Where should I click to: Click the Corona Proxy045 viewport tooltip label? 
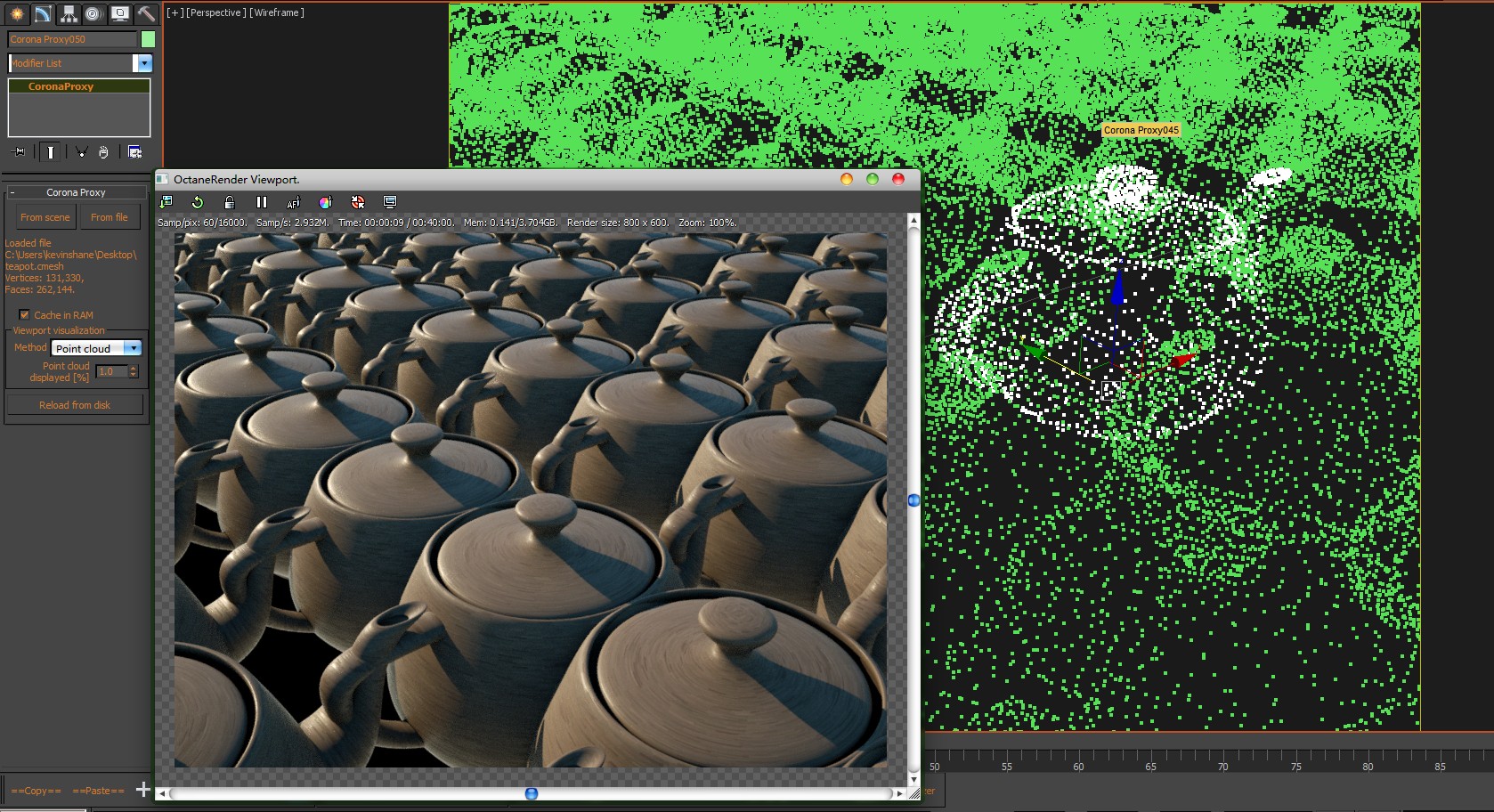tap(1141, 130)
